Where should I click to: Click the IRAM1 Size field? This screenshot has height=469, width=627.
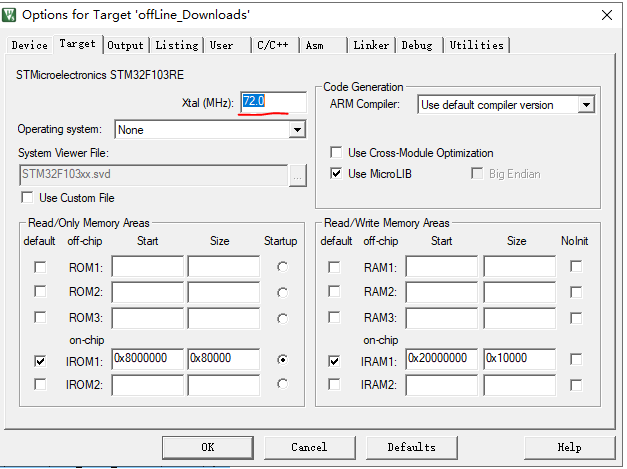[x=518, y=359]
